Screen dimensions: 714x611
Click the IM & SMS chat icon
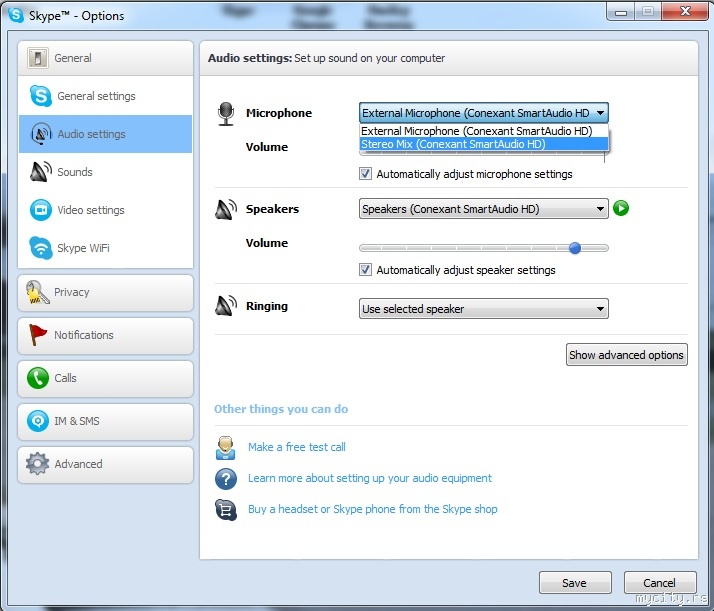click(38, 421)
